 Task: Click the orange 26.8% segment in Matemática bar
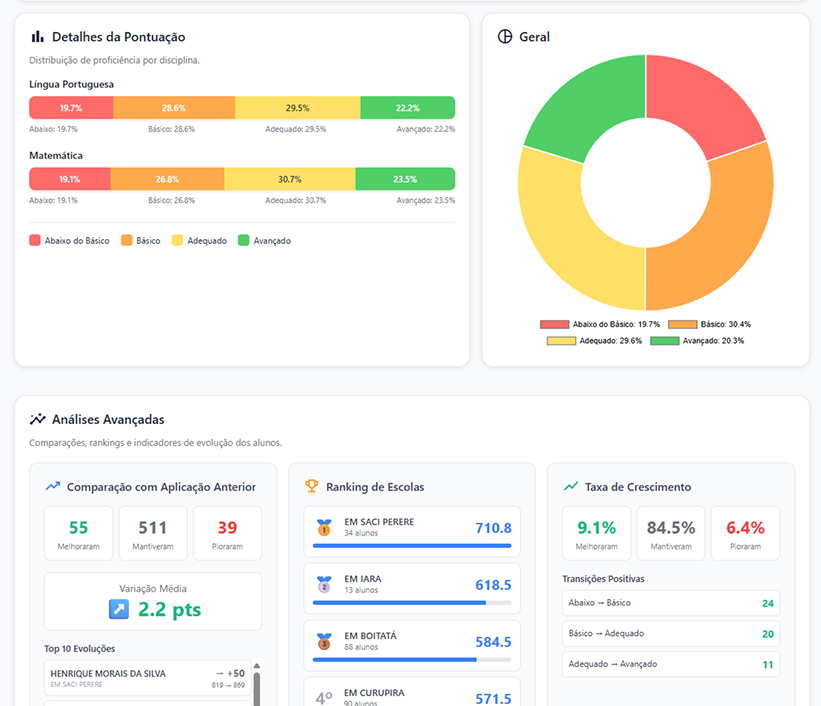coord(168,179)
